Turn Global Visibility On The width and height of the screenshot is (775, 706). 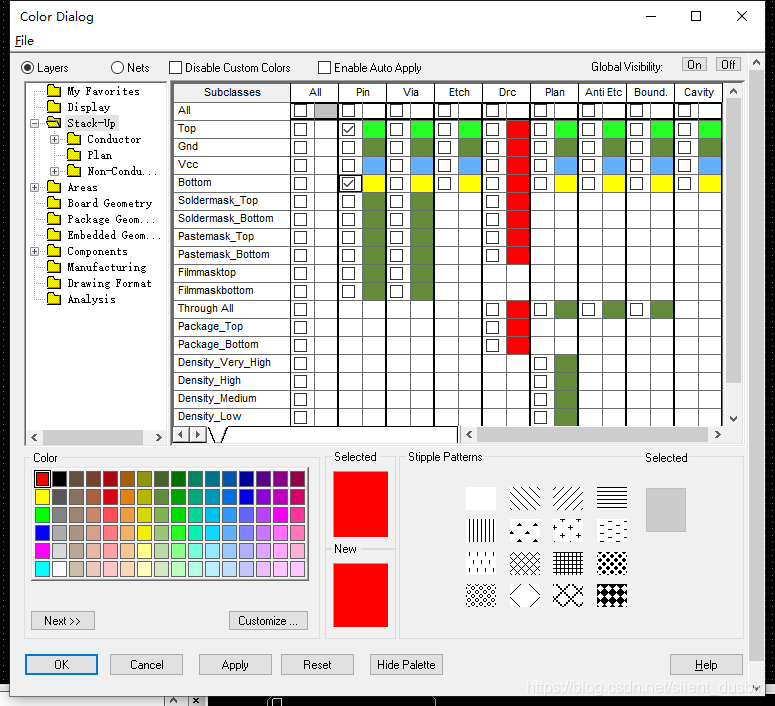(x=694, y=65)
